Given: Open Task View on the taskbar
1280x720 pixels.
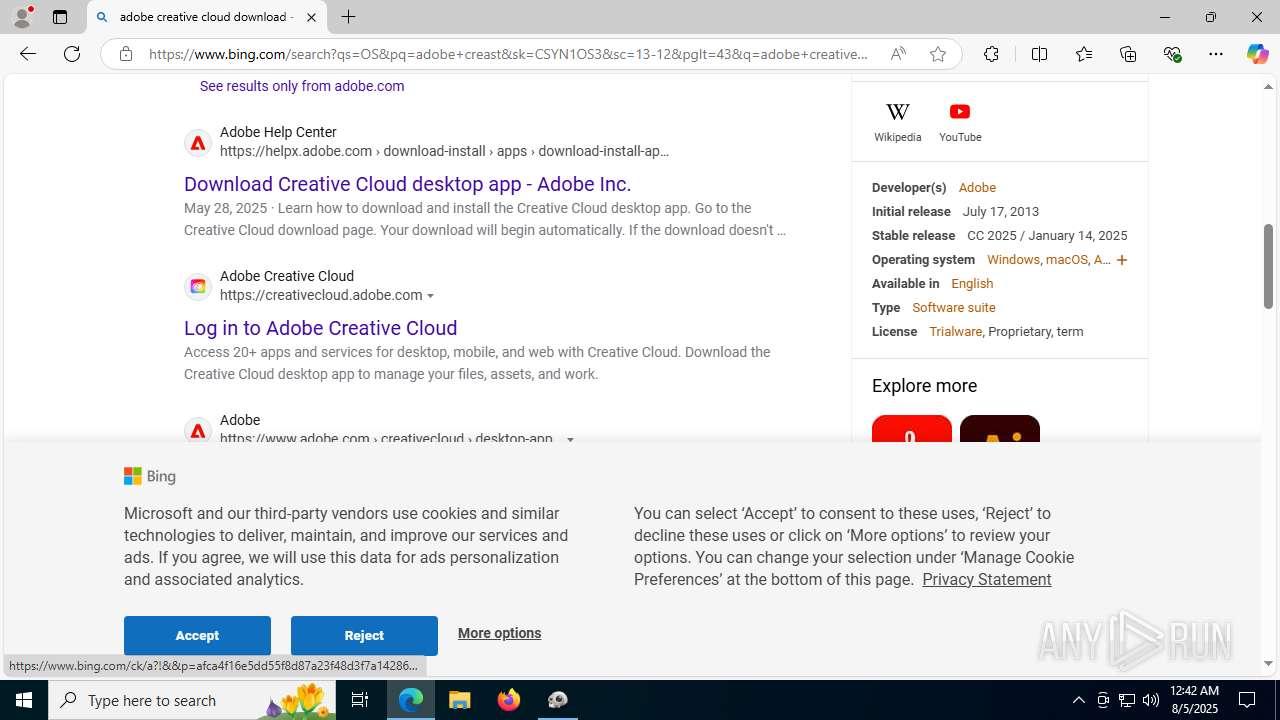Looking at the screenshot, I should [361, 700].
